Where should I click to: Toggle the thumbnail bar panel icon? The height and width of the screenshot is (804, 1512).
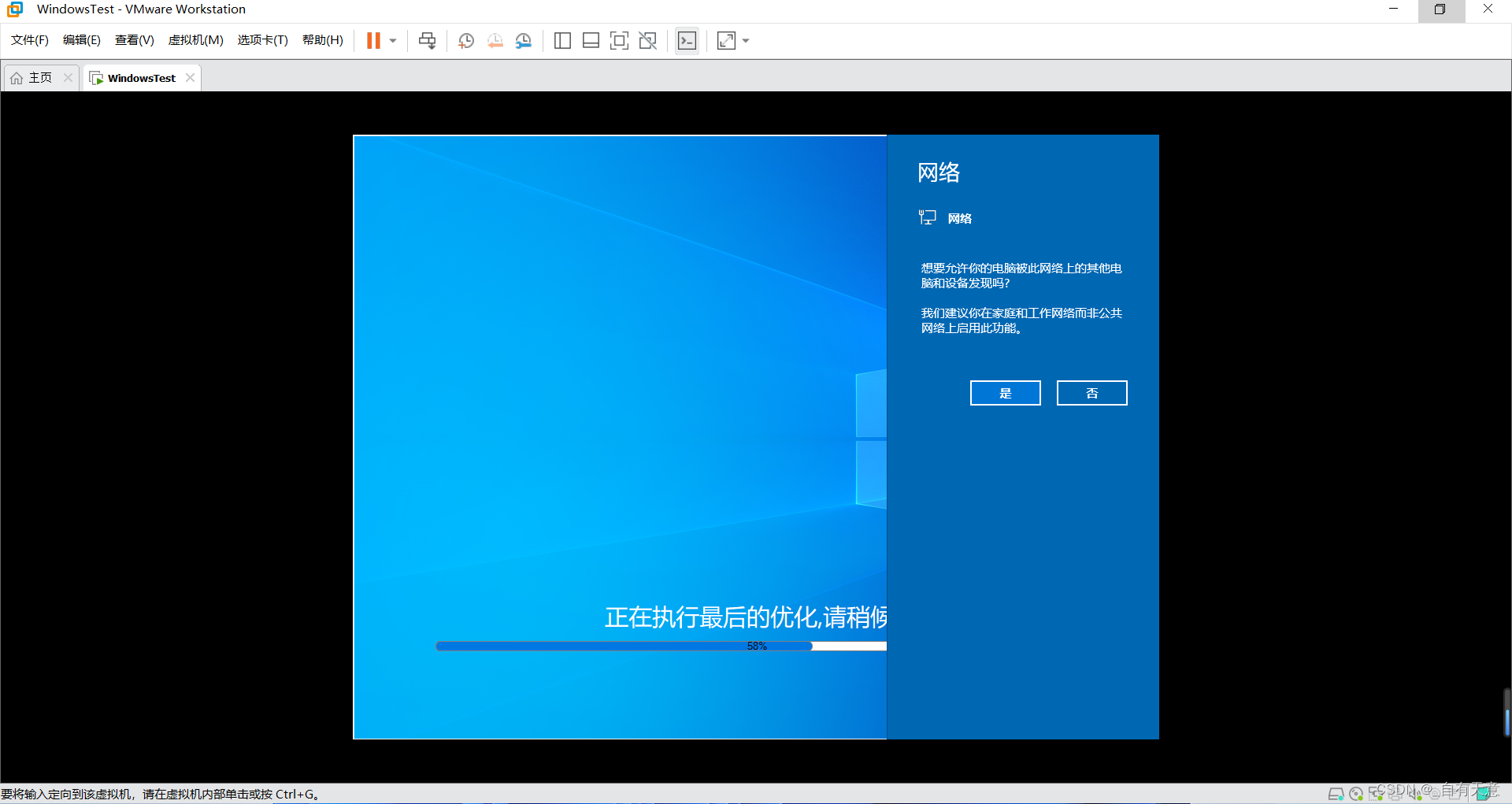tap(591, 41)
